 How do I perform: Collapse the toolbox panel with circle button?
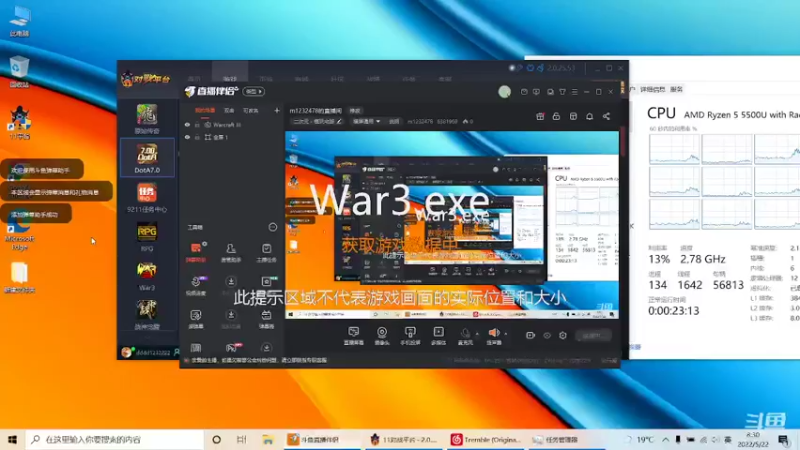pyautogui.click(x=272, y=227)
